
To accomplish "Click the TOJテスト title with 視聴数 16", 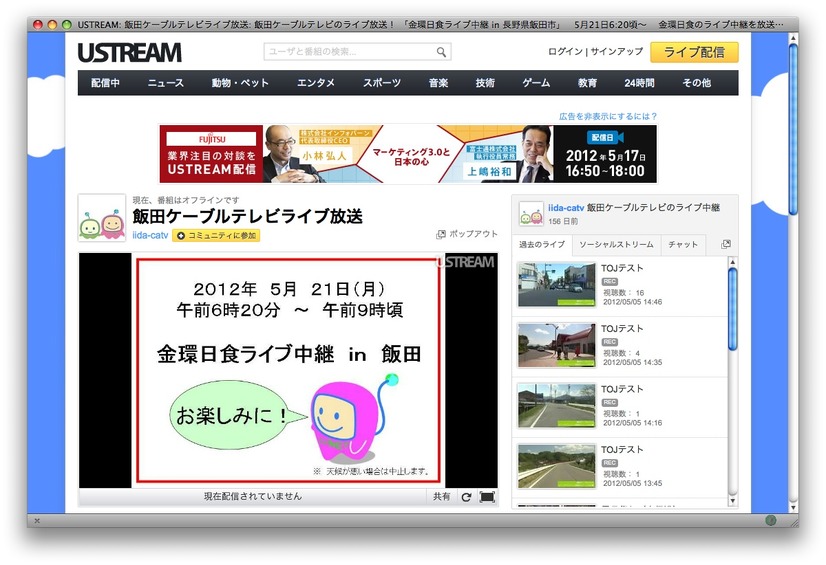I will 622,268.
